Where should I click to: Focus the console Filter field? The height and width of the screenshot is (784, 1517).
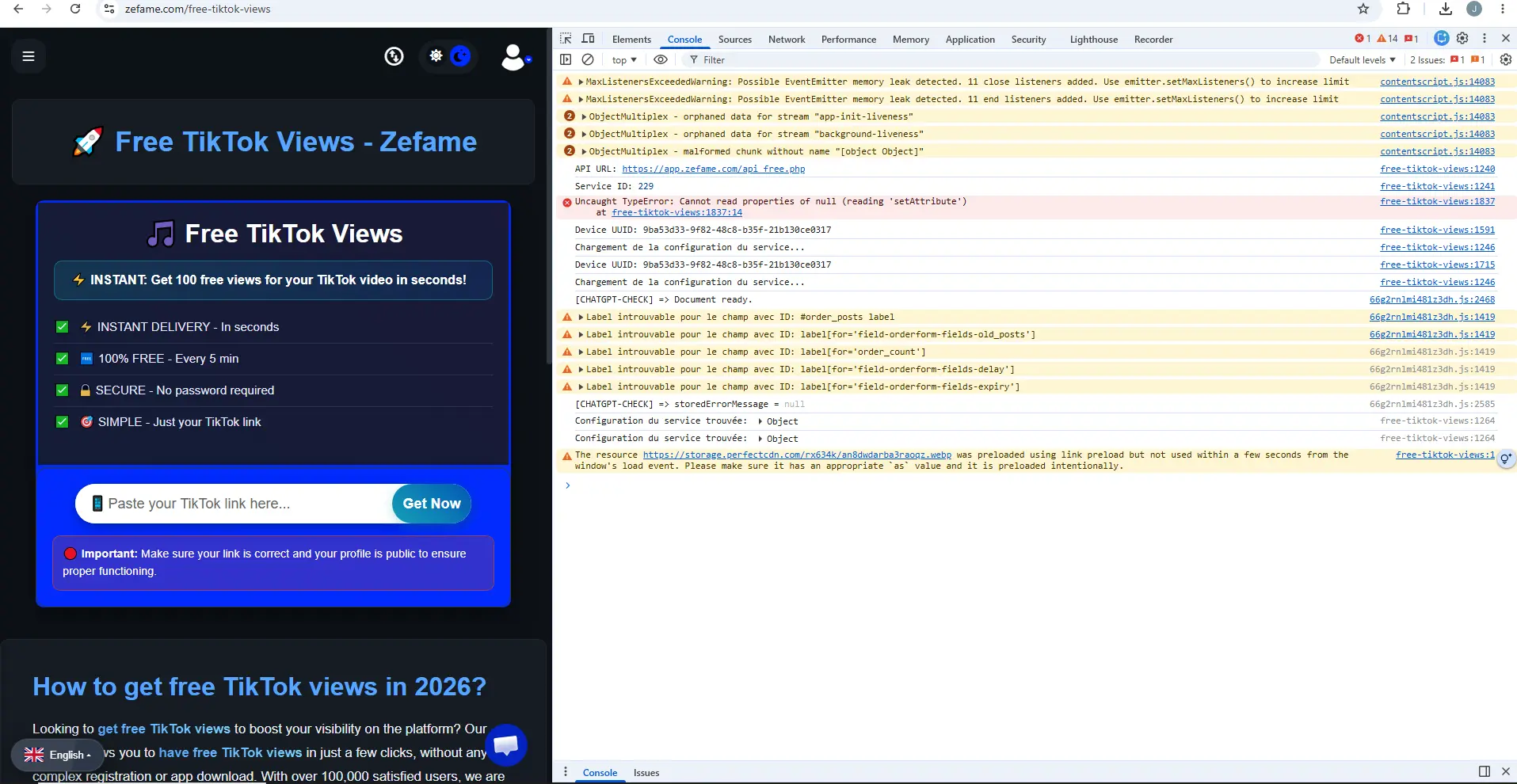point(1002,60)
